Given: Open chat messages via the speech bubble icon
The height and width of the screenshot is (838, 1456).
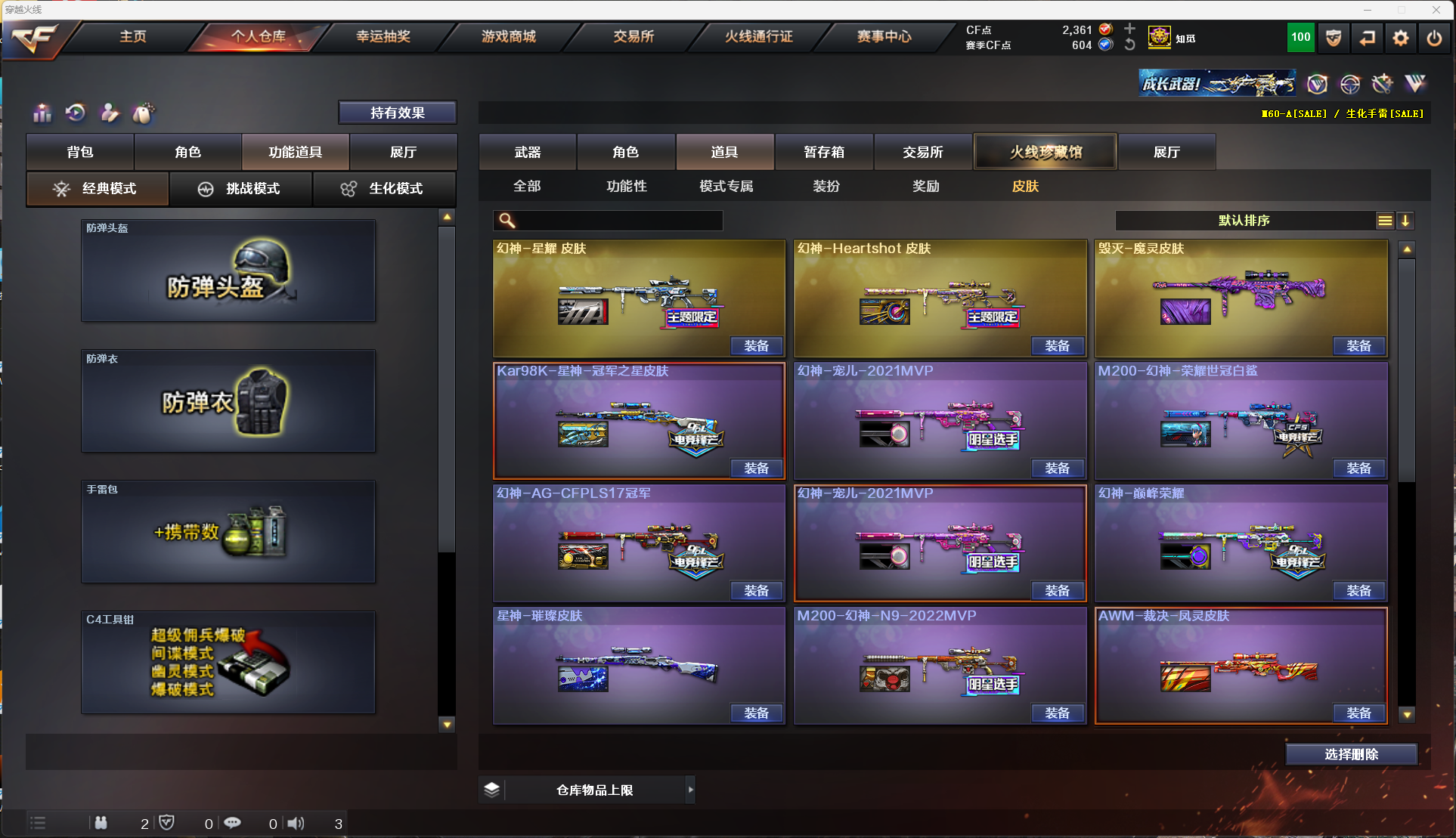Looking at the screenshot, I should (x=232, y=822).
